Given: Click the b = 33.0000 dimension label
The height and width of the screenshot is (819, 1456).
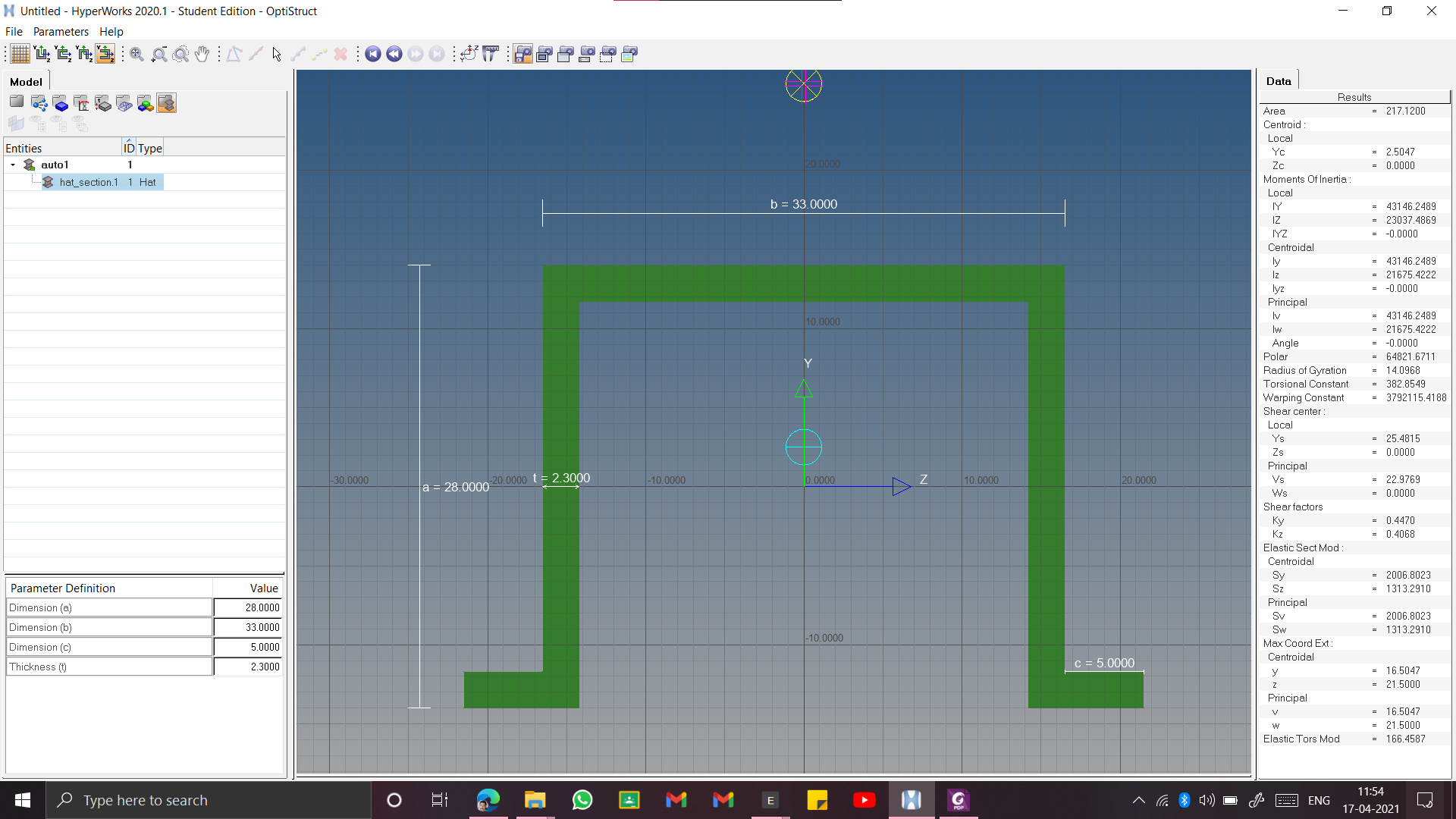Looking at the screenshot, I should pos(804,205).
